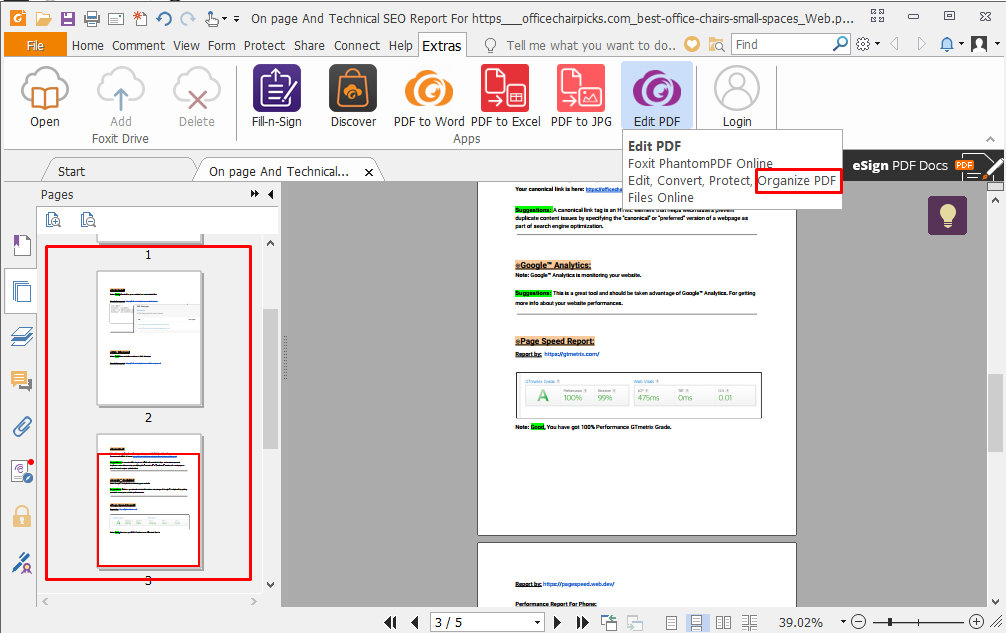The image size is (1006, 633).
Task: Click the Tell me what you want to do box
Action: 590,46
